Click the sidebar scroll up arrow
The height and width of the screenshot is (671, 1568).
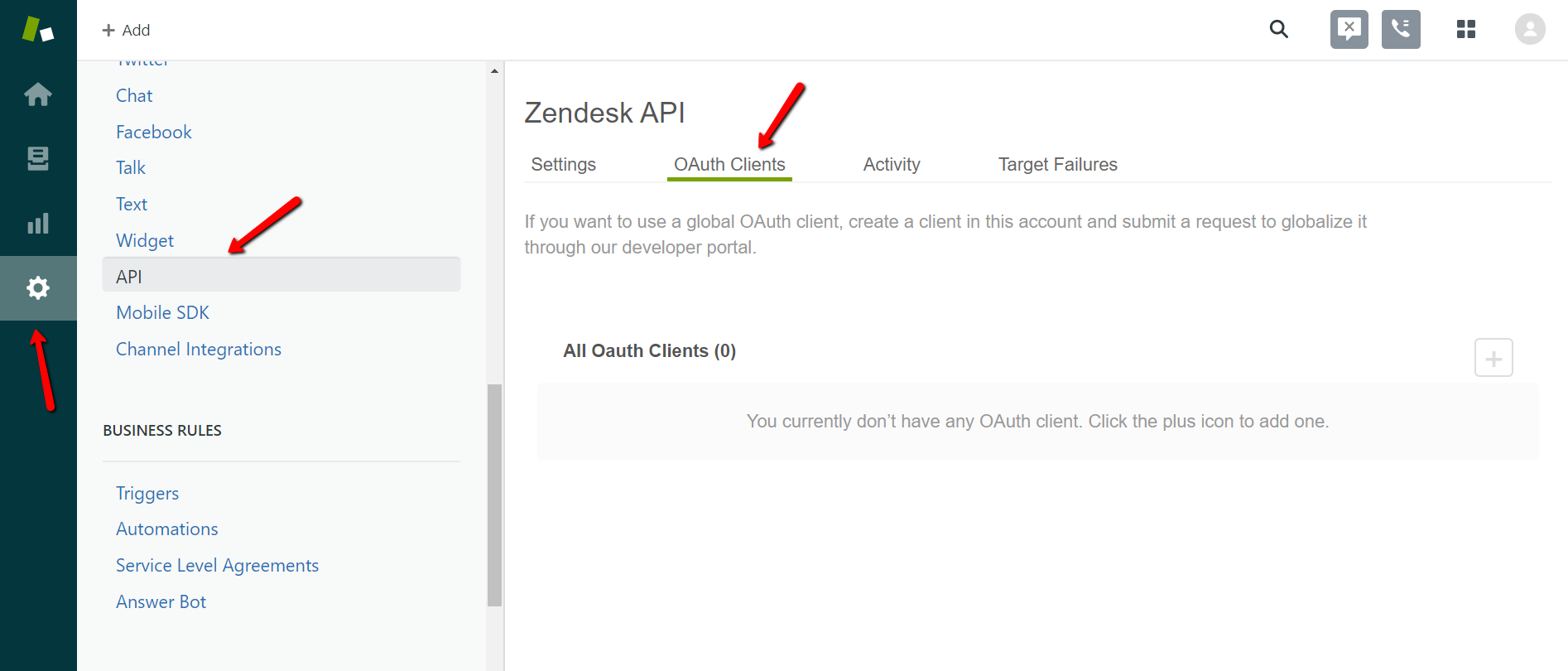tap(494, 71)
